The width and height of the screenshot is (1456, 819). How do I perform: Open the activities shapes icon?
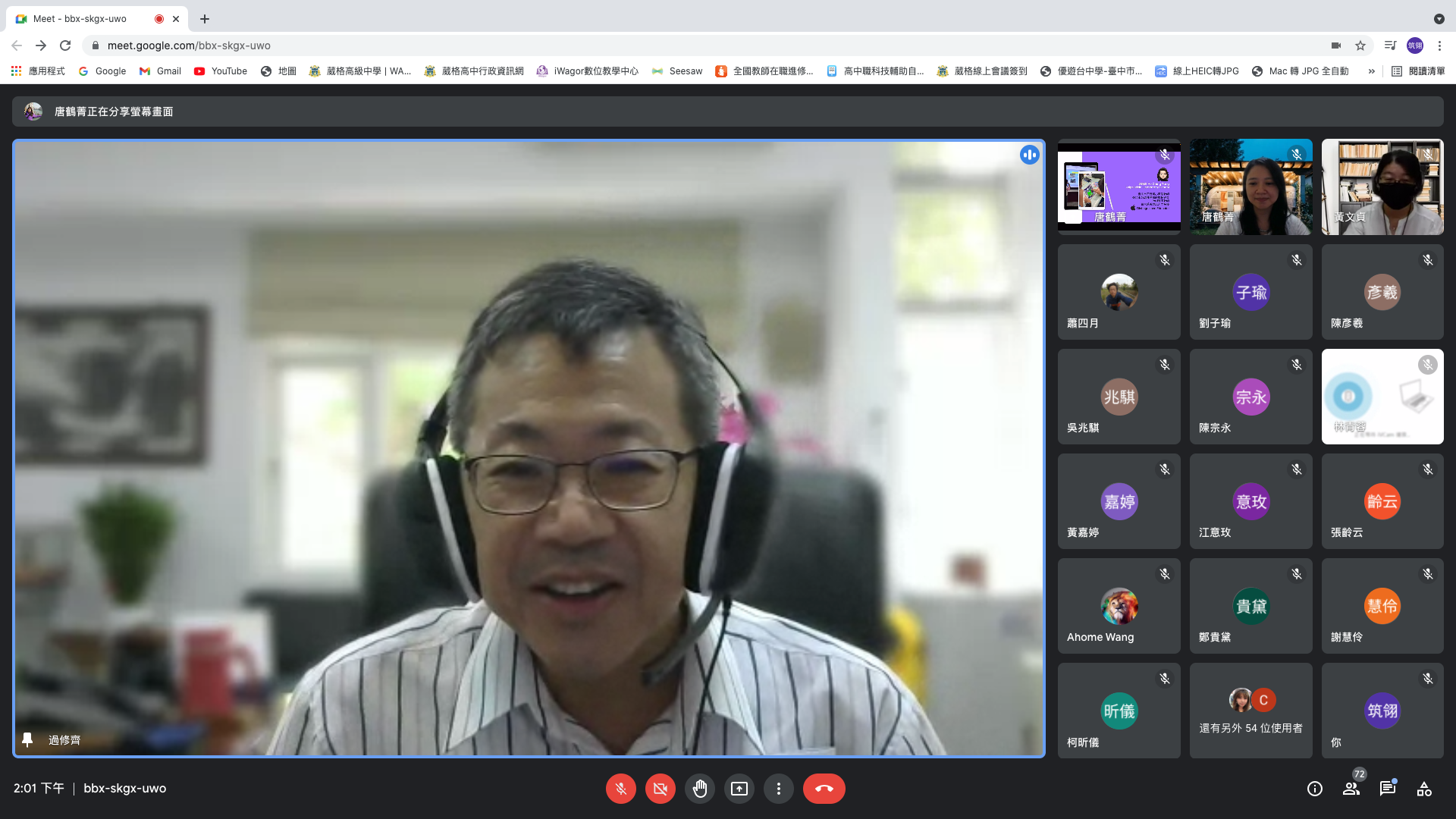pyautogui.click(x=1424, y=789)
